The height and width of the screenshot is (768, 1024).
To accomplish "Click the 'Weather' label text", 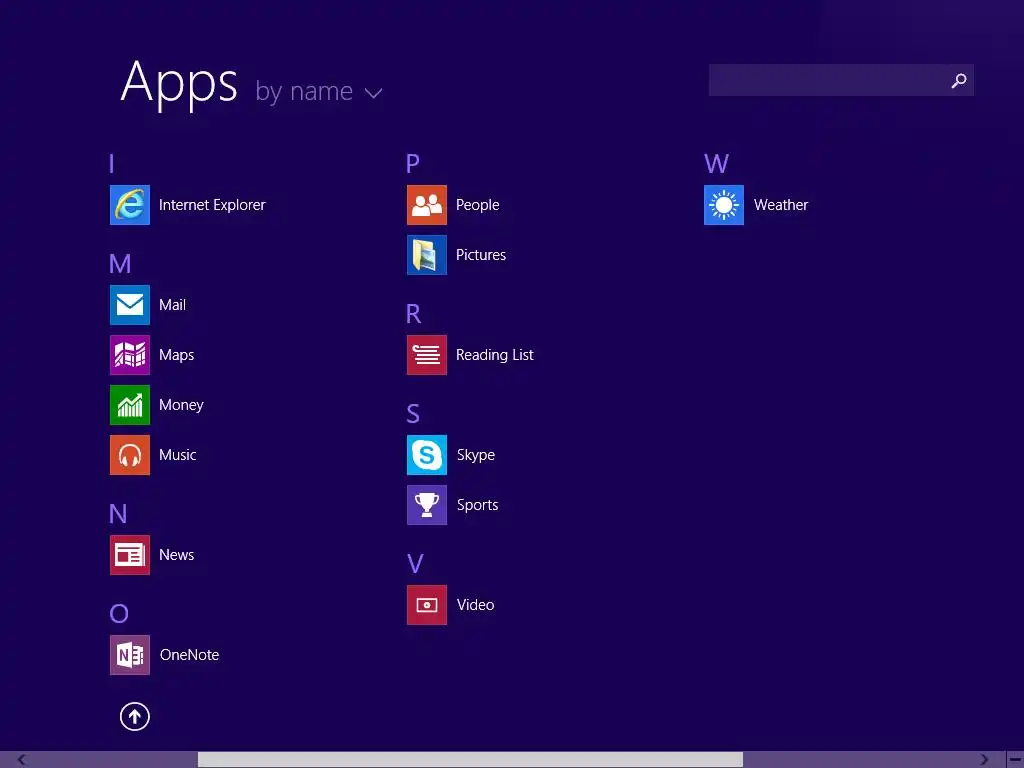I will pyautogui.click(x=781, y=205).
